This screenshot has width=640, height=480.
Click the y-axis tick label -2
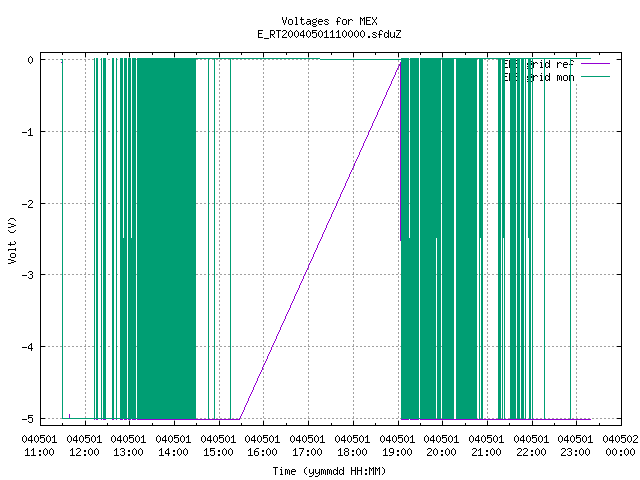coord(28,204)
